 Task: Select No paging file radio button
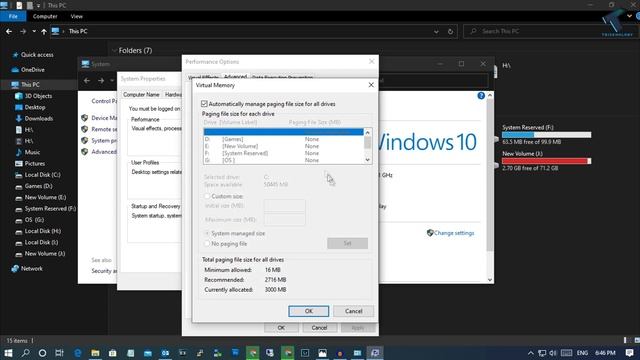point(207,244)
